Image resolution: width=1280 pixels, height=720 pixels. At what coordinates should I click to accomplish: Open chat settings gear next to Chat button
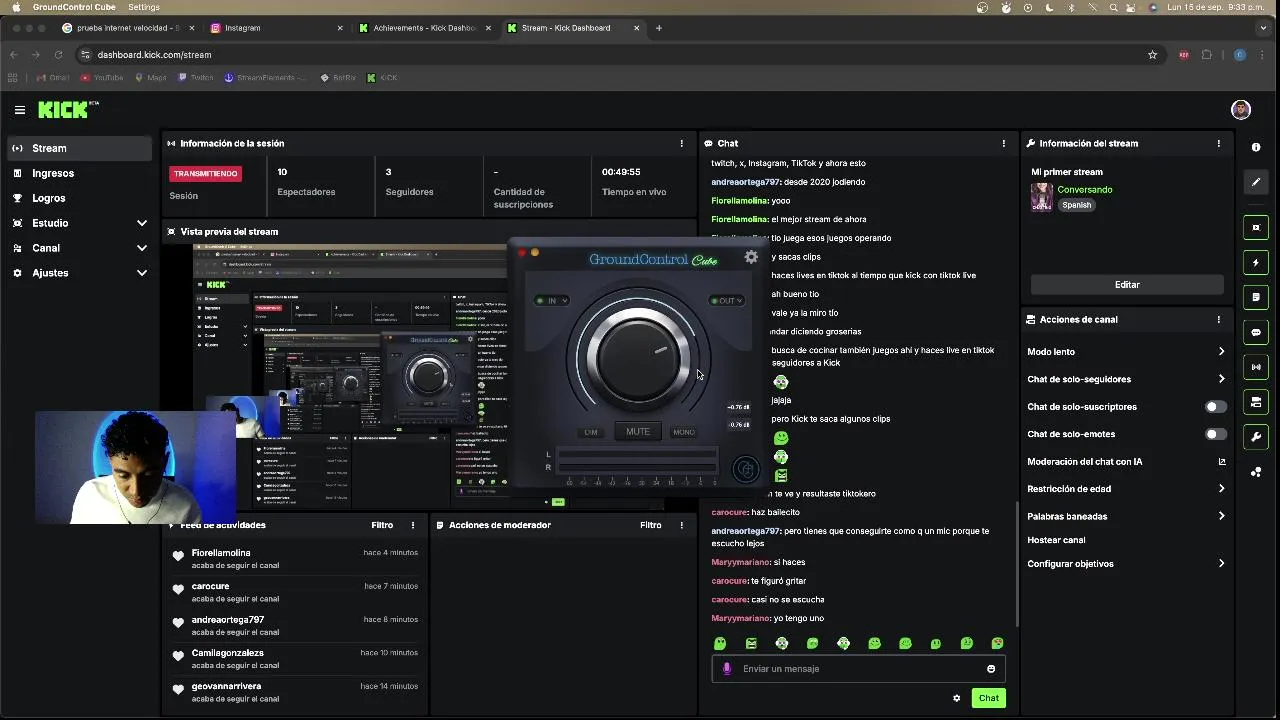(x=956, y=698)
